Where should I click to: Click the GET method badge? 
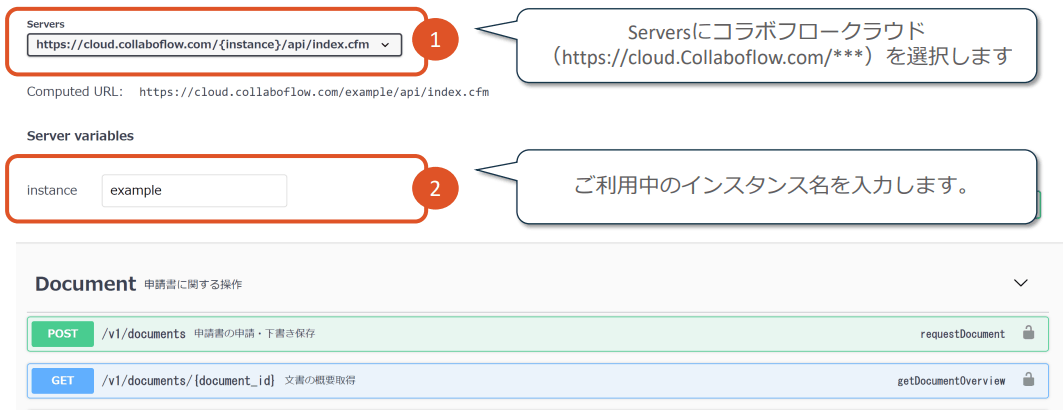click(62, 380)
